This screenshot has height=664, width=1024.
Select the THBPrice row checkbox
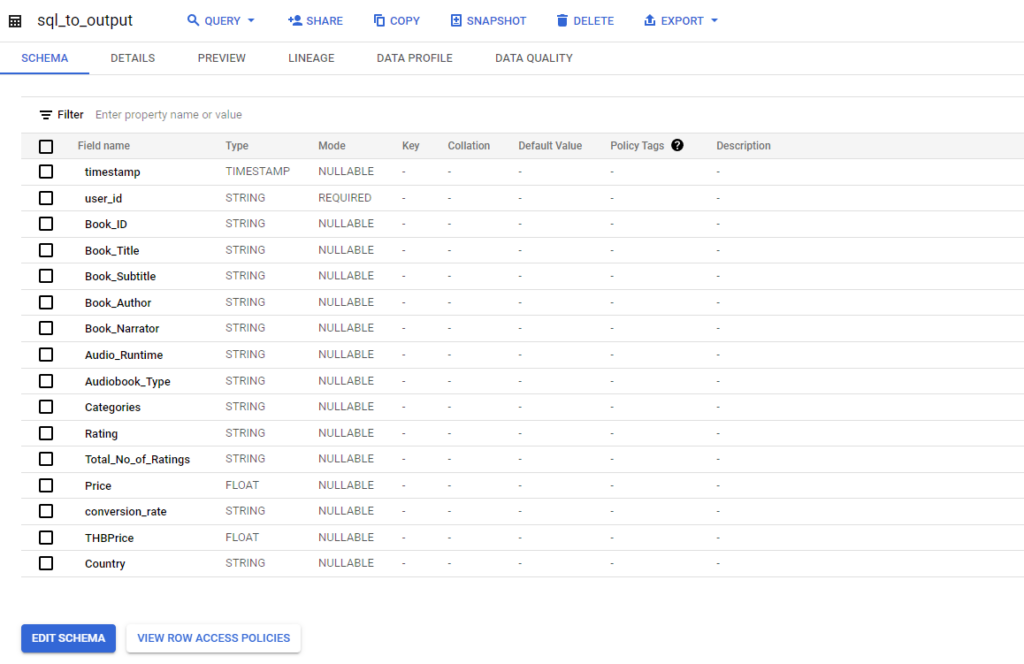pos(46,538)
